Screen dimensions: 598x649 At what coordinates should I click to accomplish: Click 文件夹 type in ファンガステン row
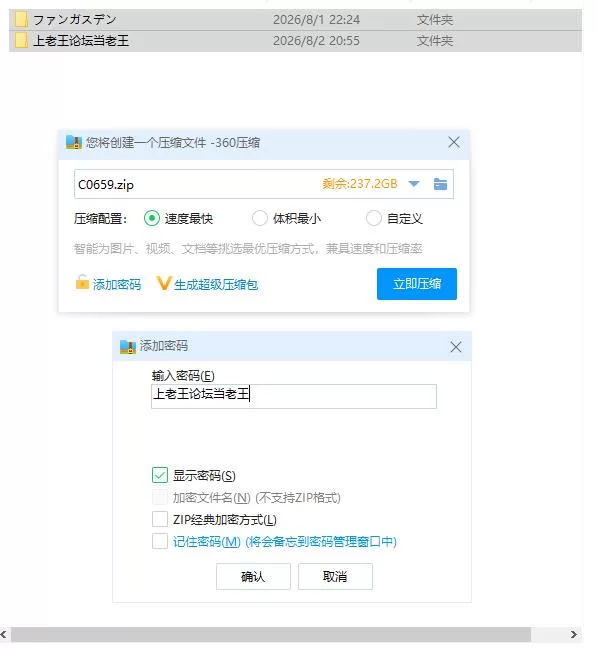point(435,19)
